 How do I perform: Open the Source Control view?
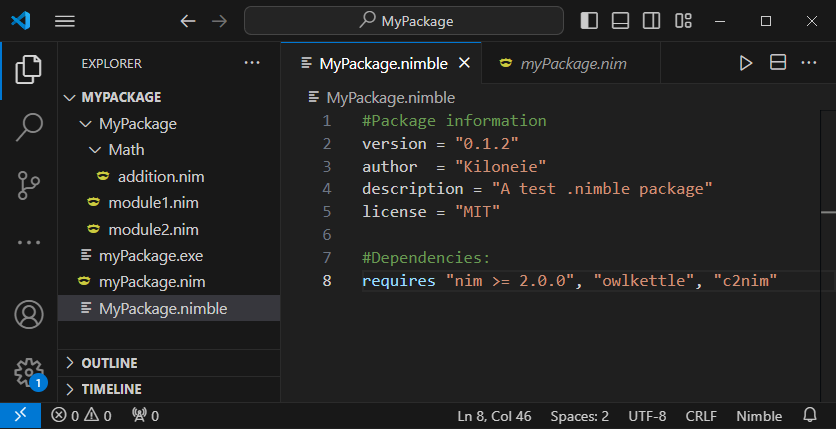[x=28, y=185]
